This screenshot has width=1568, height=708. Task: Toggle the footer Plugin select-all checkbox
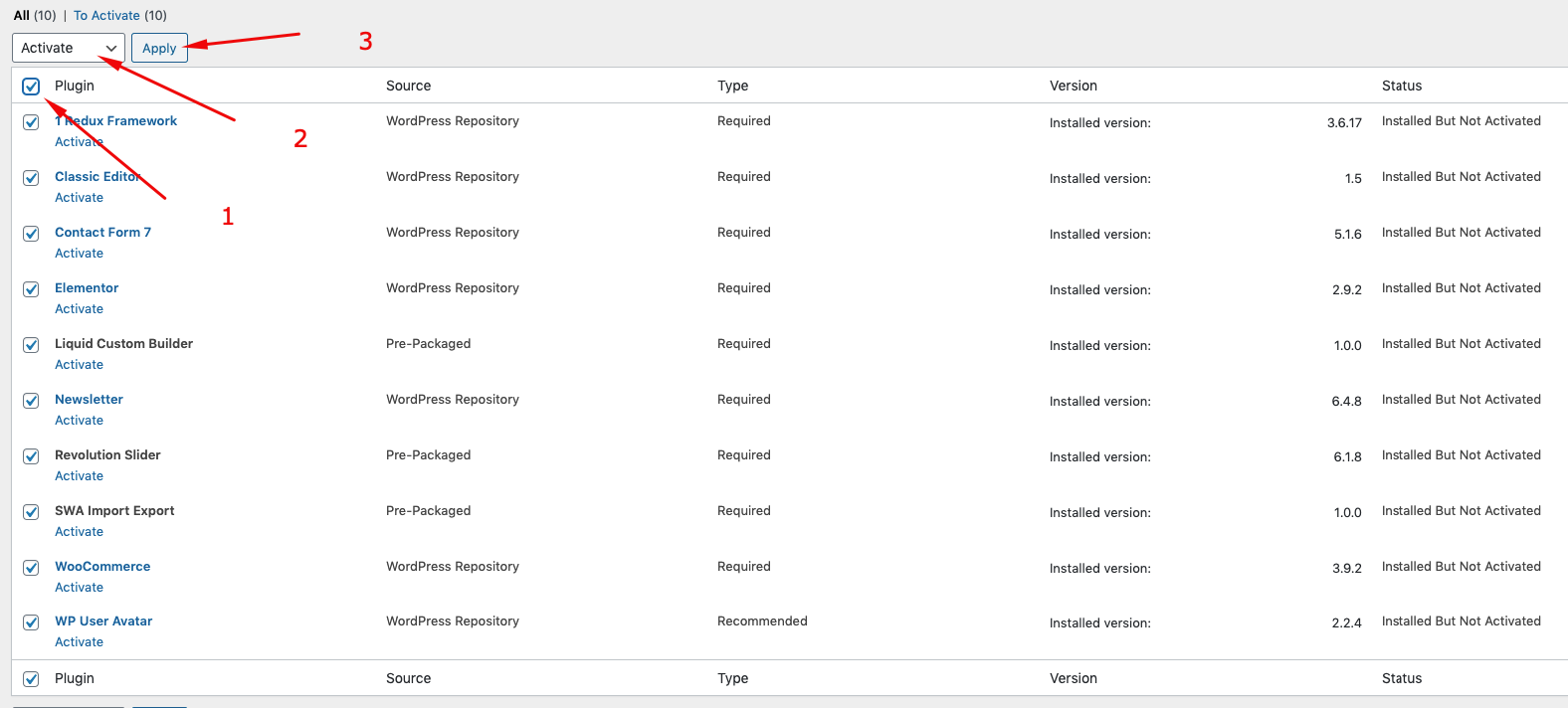(31, 679)
